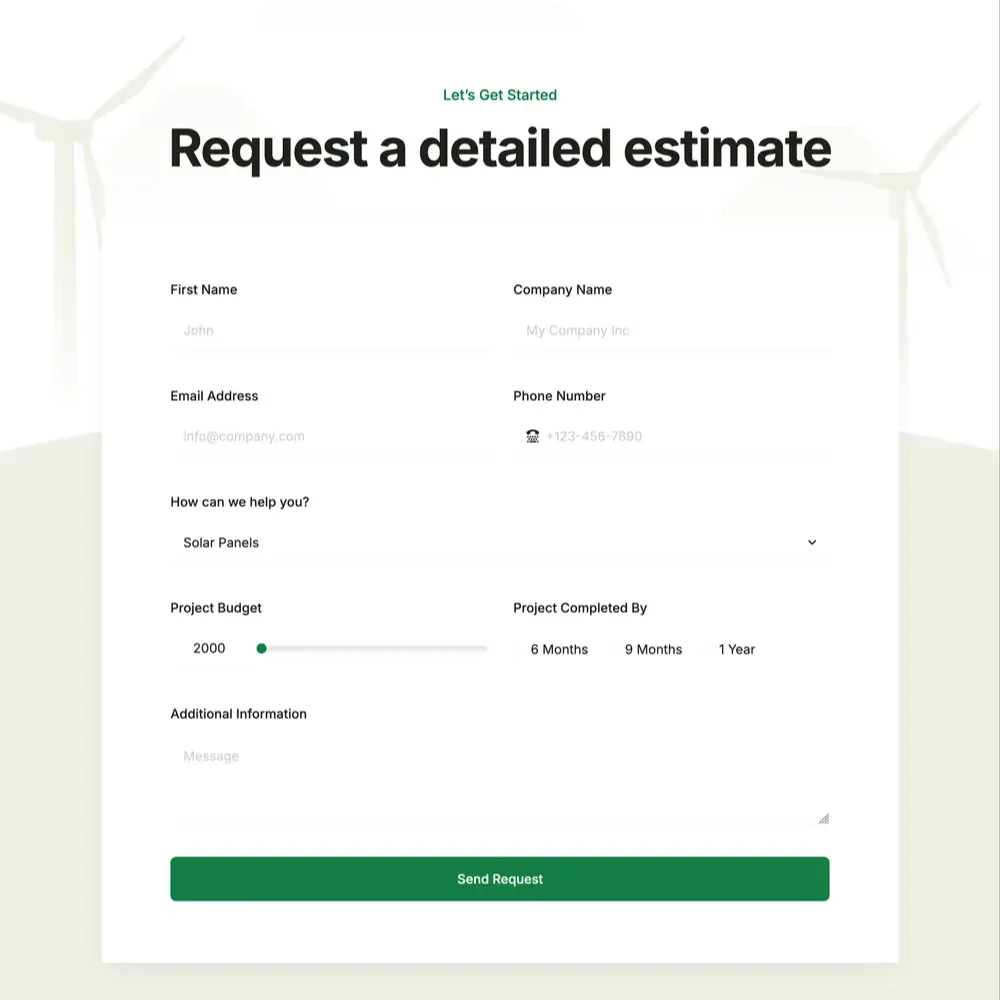The width and height of the screenshot is (1000, 1000).
Task: Click the "Let's Get Started" green text
Action: click(x=500, y=95)
